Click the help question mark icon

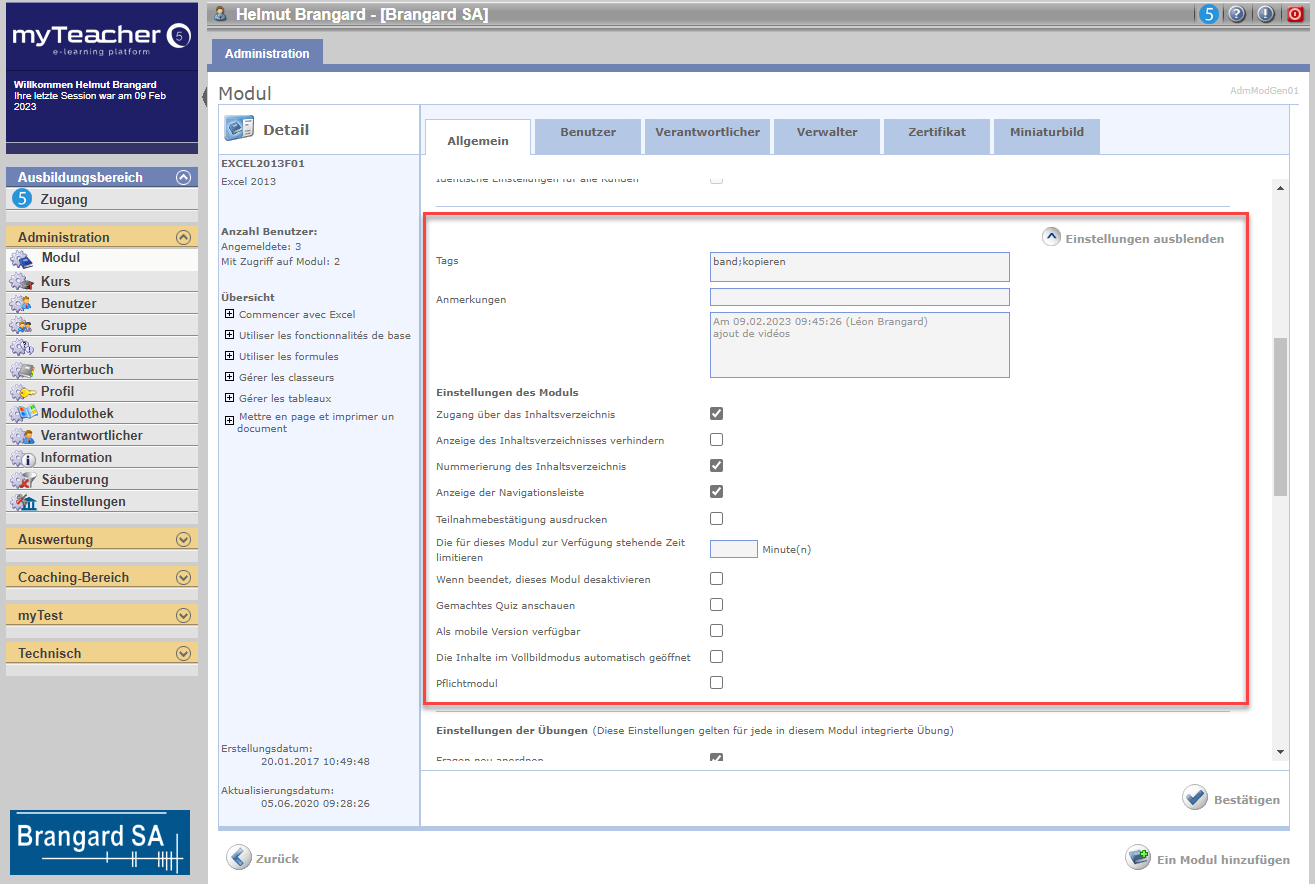[x=1237, y=14]
